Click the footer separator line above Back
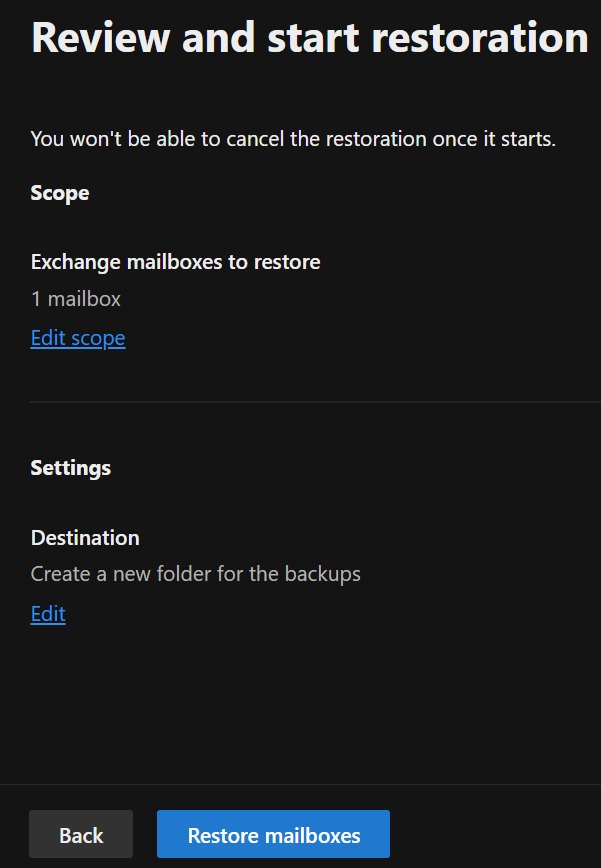 (300, 784)
